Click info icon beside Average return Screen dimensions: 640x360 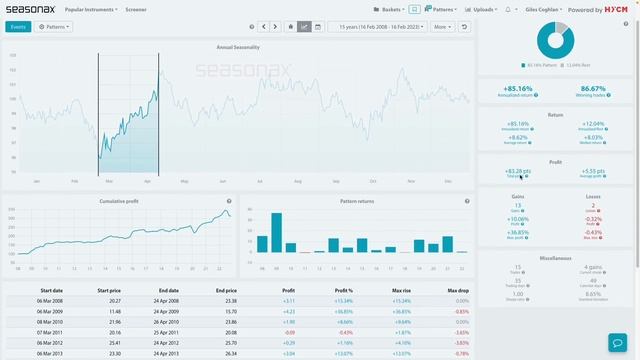click(530, 143)
